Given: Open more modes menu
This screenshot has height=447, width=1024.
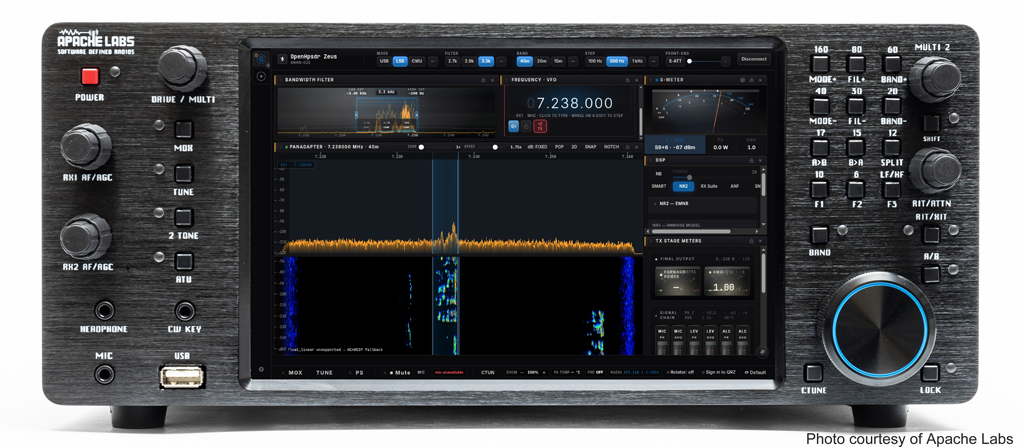Looking at the screenshot, I should (433, 61).
